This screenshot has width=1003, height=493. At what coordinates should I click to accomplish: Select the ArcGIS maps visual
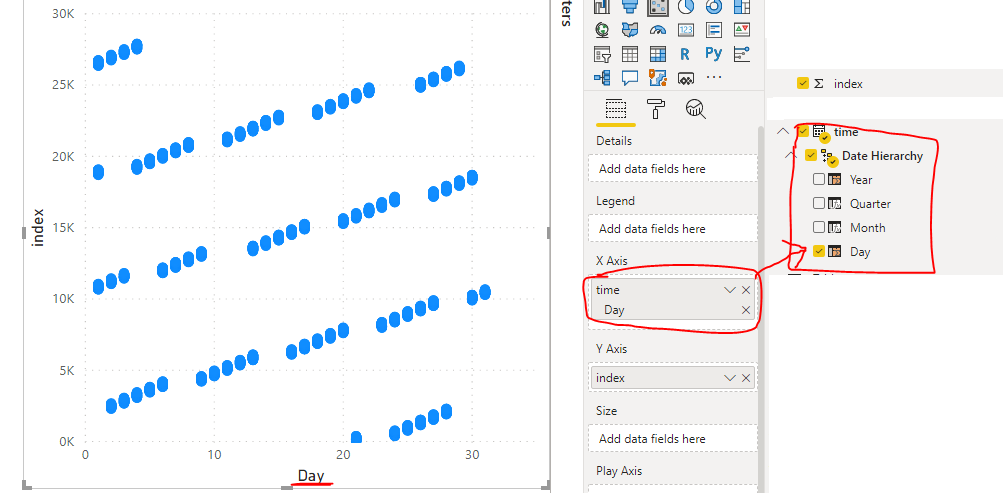[658, 78]
